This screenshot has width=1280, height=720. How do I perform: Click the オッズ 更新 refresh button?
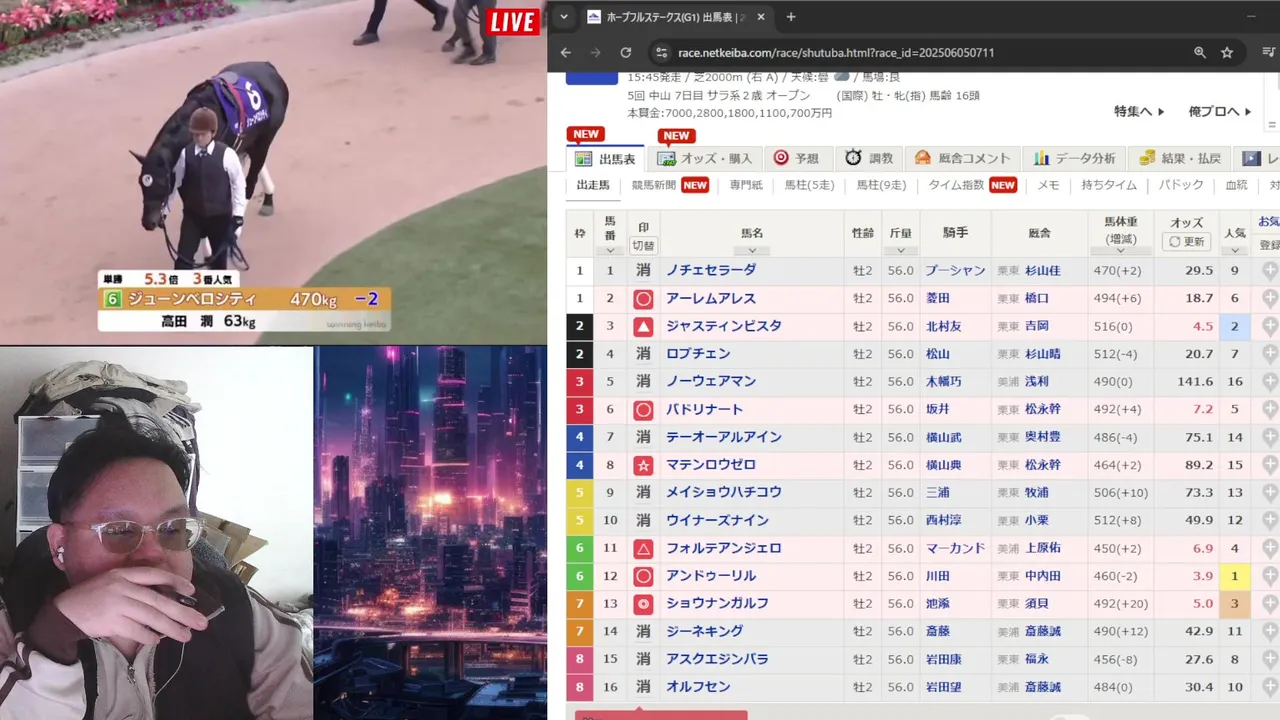(1187, 242)
